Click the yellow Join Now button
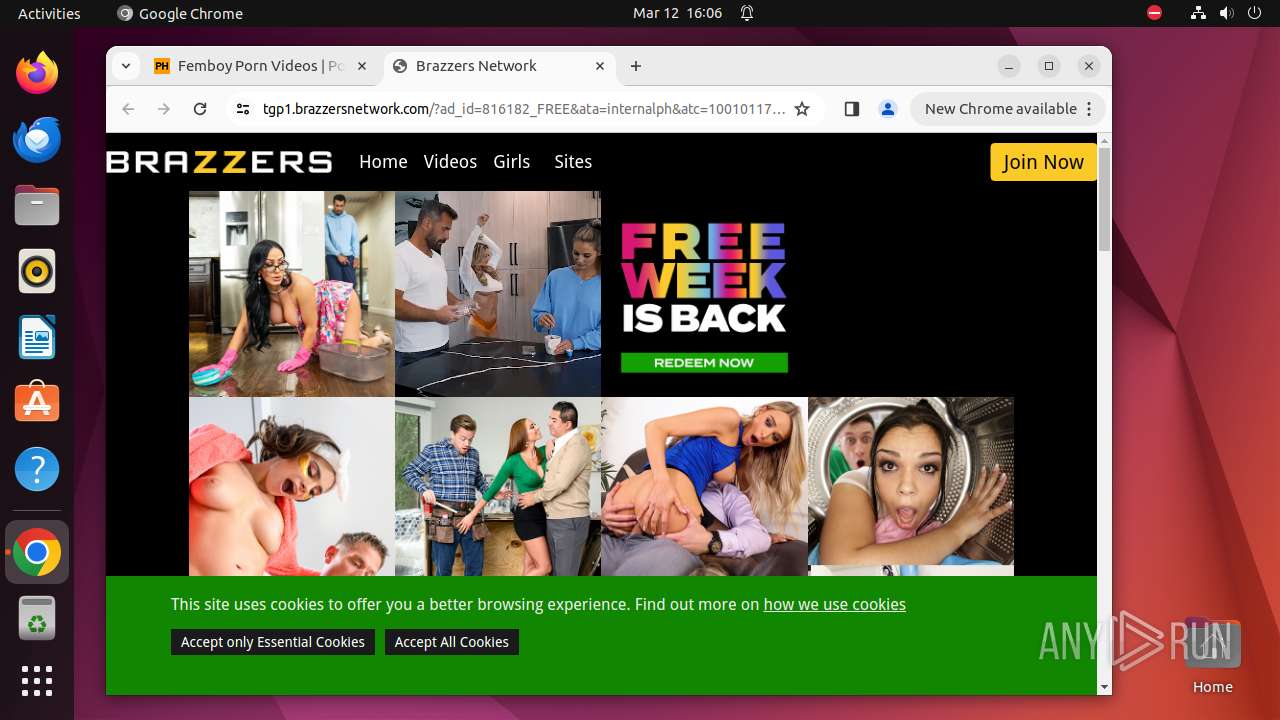Viewport: 1280px width, 720px height. (1043, 162)
